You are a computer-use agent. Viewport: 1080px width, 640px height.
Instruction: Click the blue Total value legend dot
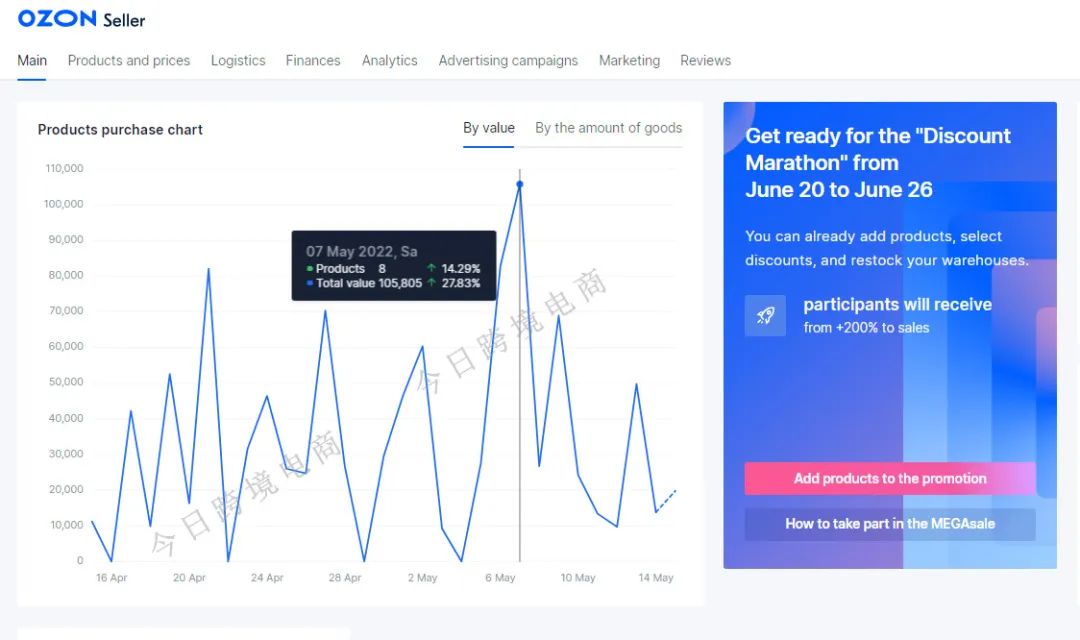point(310,284)
